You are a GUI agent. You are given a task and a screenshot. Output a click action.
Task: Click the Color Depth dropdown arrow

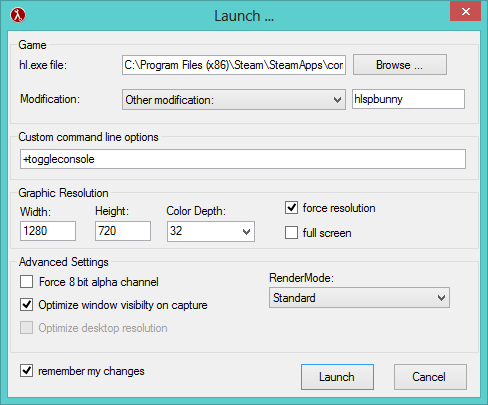coord(246,231)
